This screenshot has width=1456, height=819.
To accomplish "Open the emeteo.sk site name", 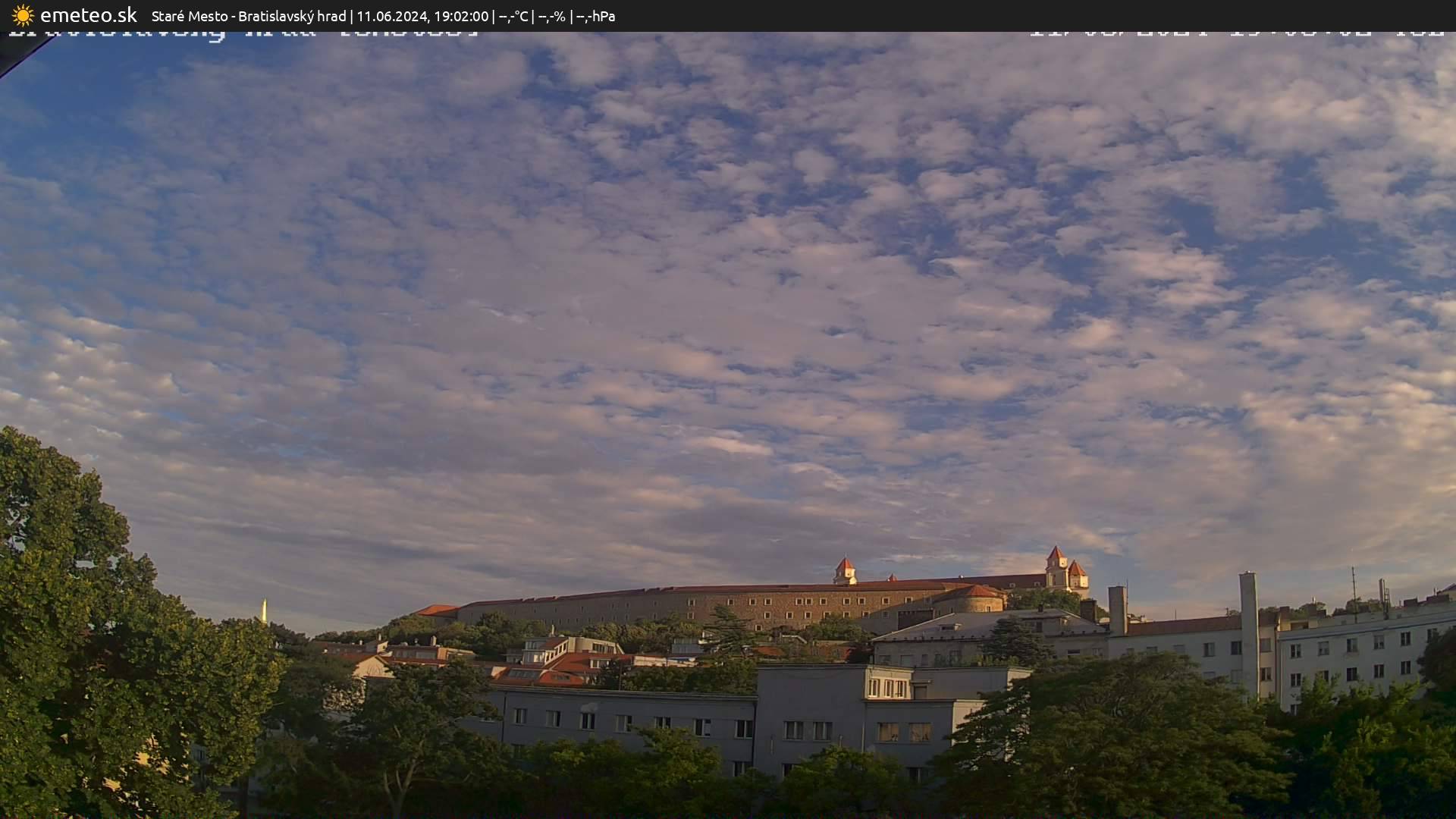I will (x=88, y=15).
